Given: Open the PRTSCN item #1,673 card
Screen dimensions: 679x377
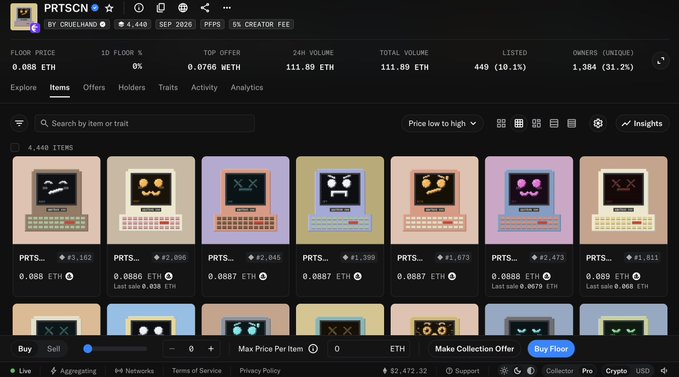Looking at the screenshot, I should (434, 226).
